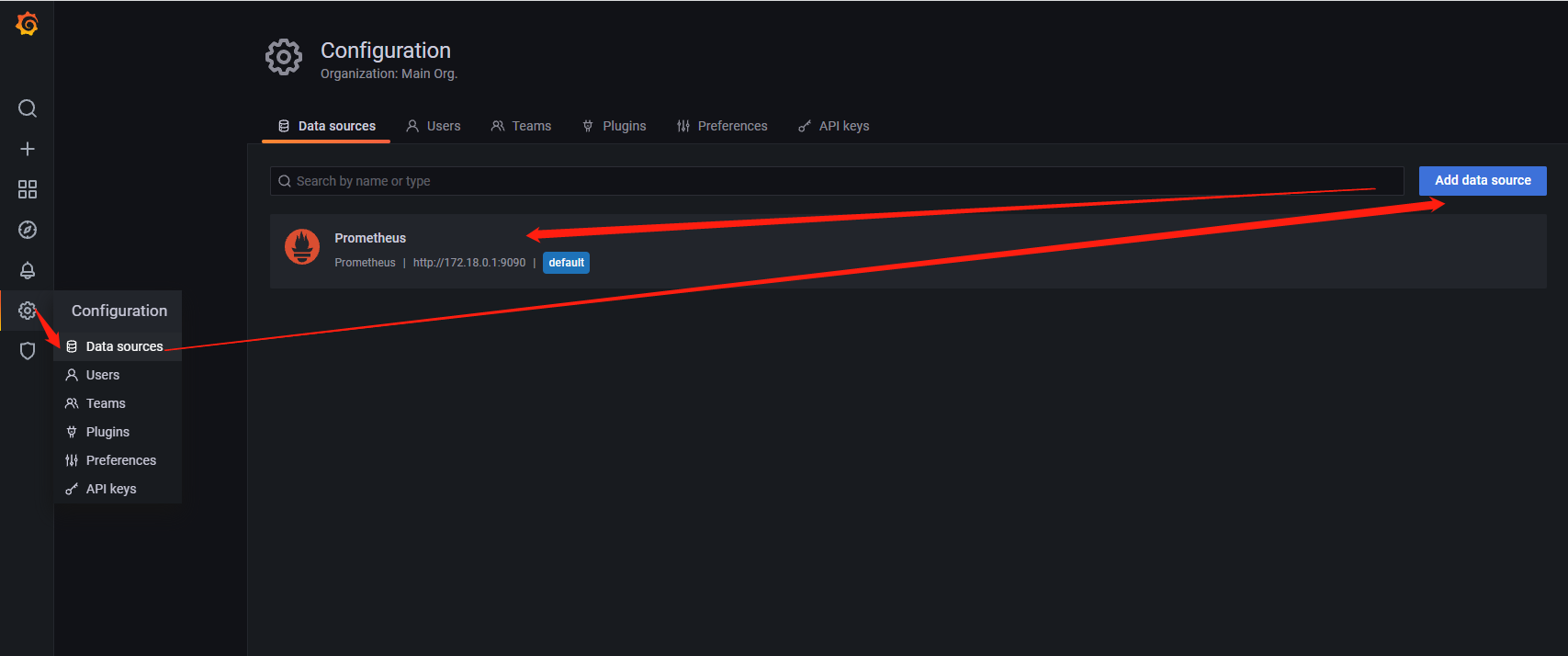Click the Prometheus flame logo icon
This screenshot has height=656, width=1568.
tap(302, 246)
